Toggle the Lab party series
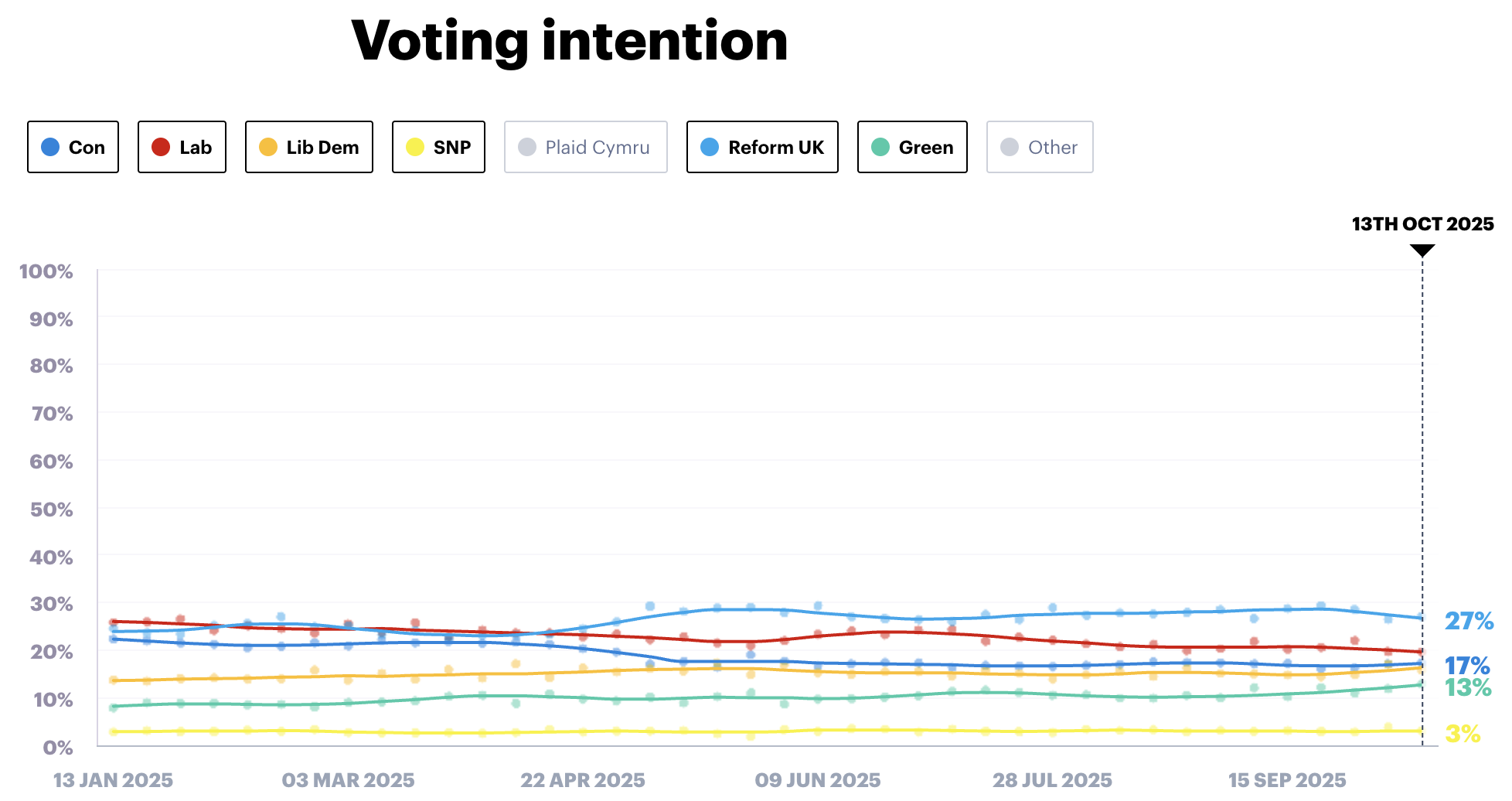The width and height of the screenshot is (1512, 801). pyautogui.click(x=182, y=147)
